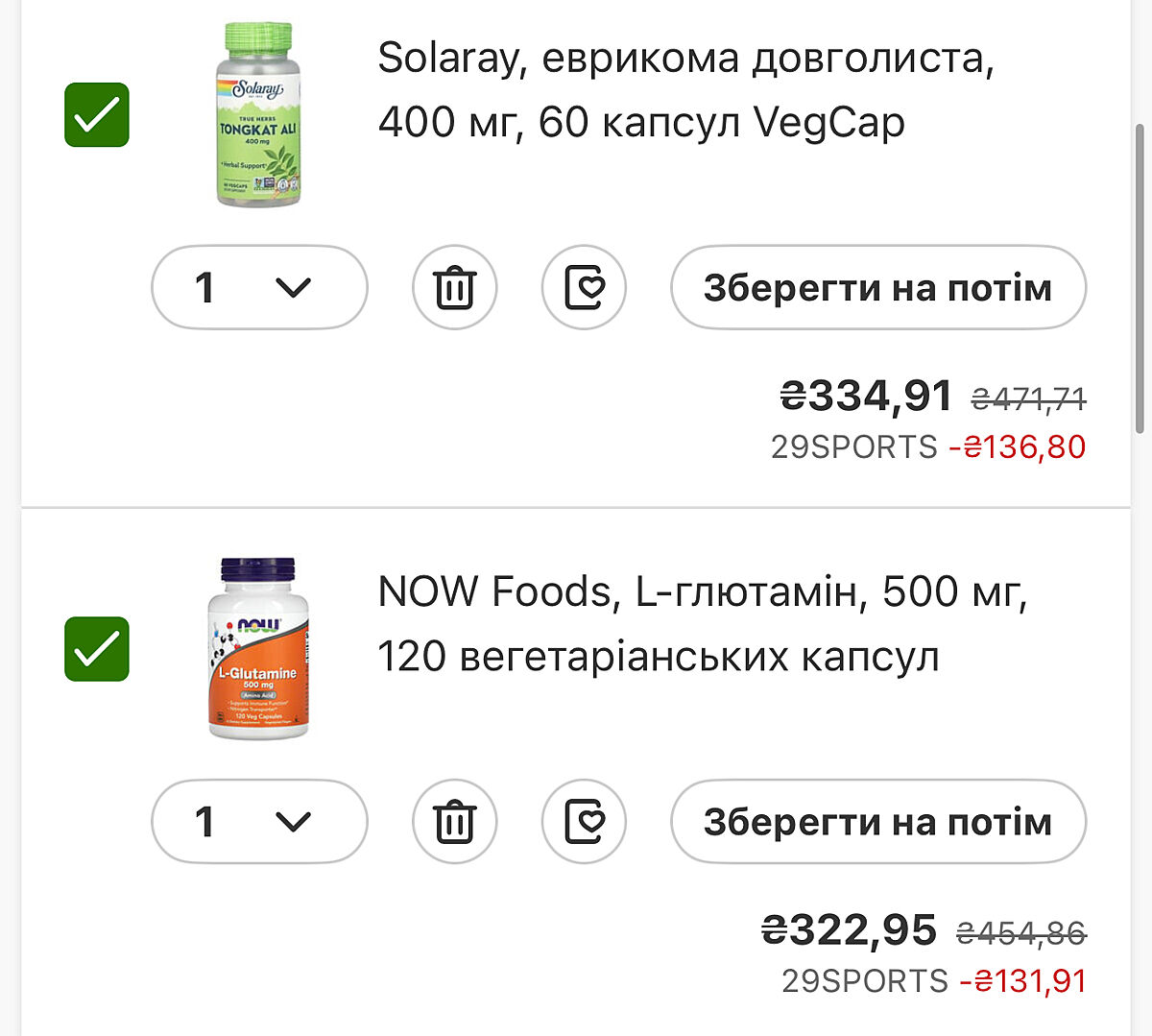Click the crossed-out ₴471,71 original price
Viewport: 1152px width, 1036px height.
point(1028,398)
